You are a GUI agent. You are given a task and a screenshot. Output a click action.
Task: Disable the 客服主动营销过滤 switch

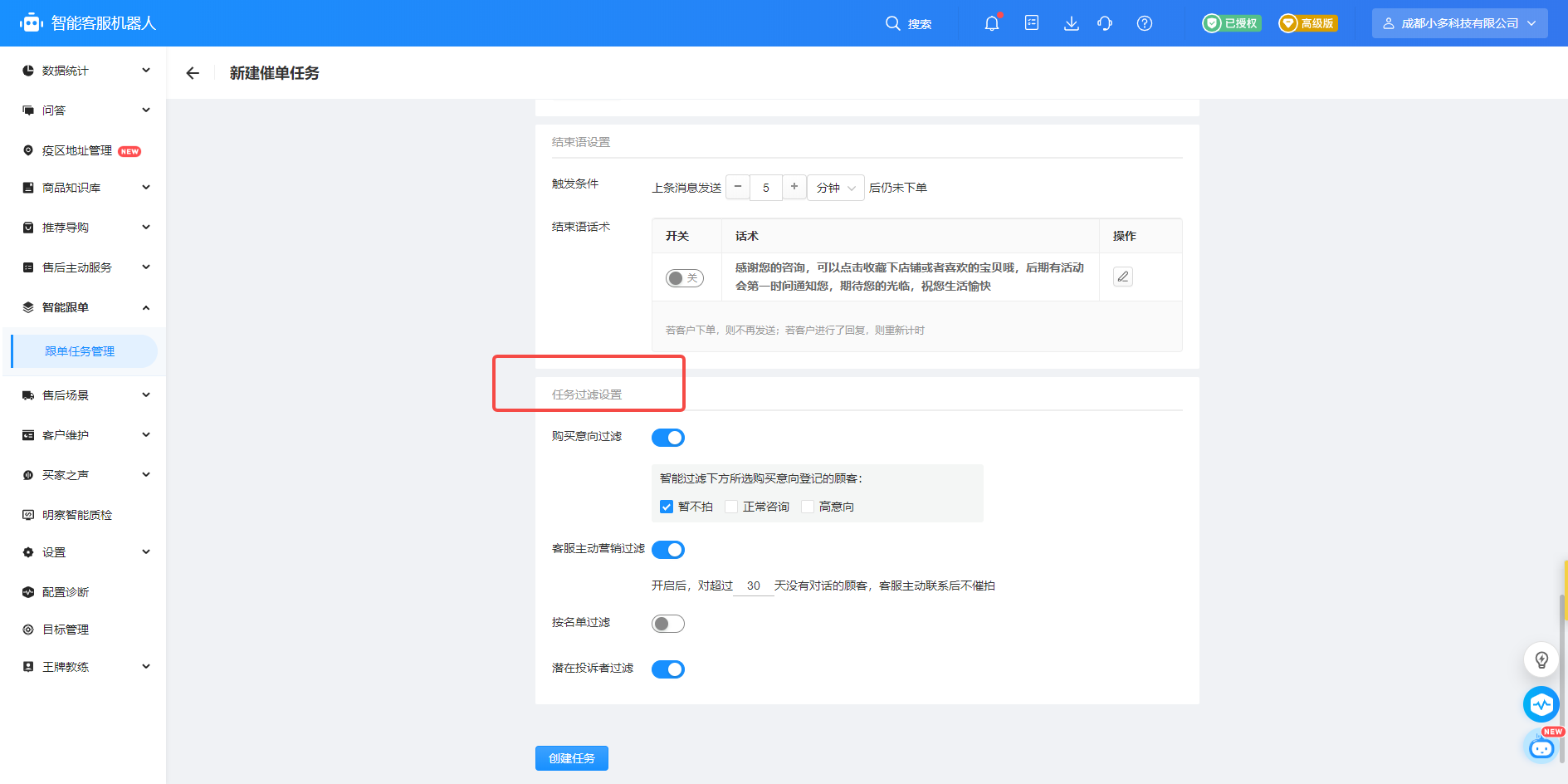668,550
